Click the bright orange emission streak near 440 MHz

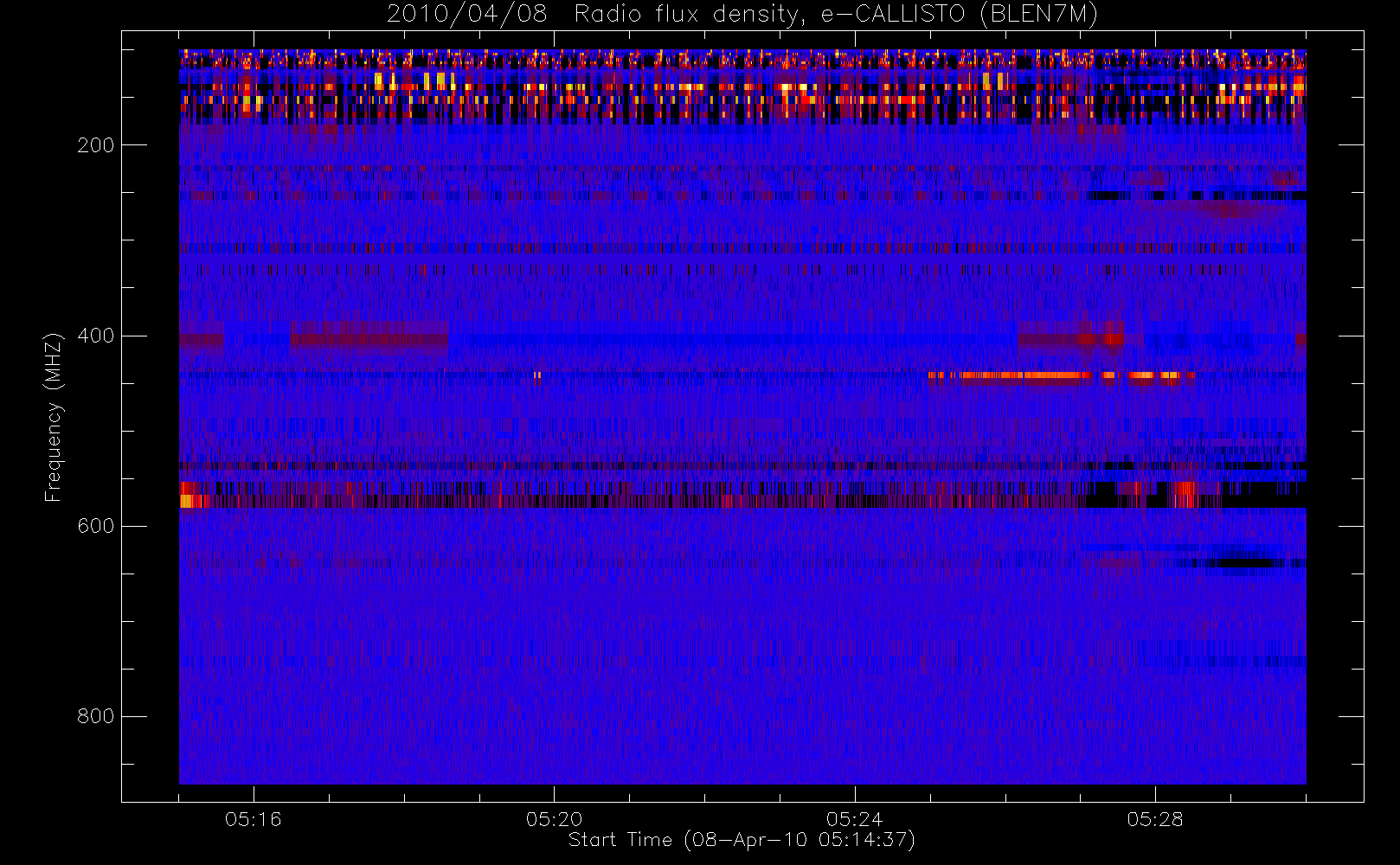point(1061,375)
